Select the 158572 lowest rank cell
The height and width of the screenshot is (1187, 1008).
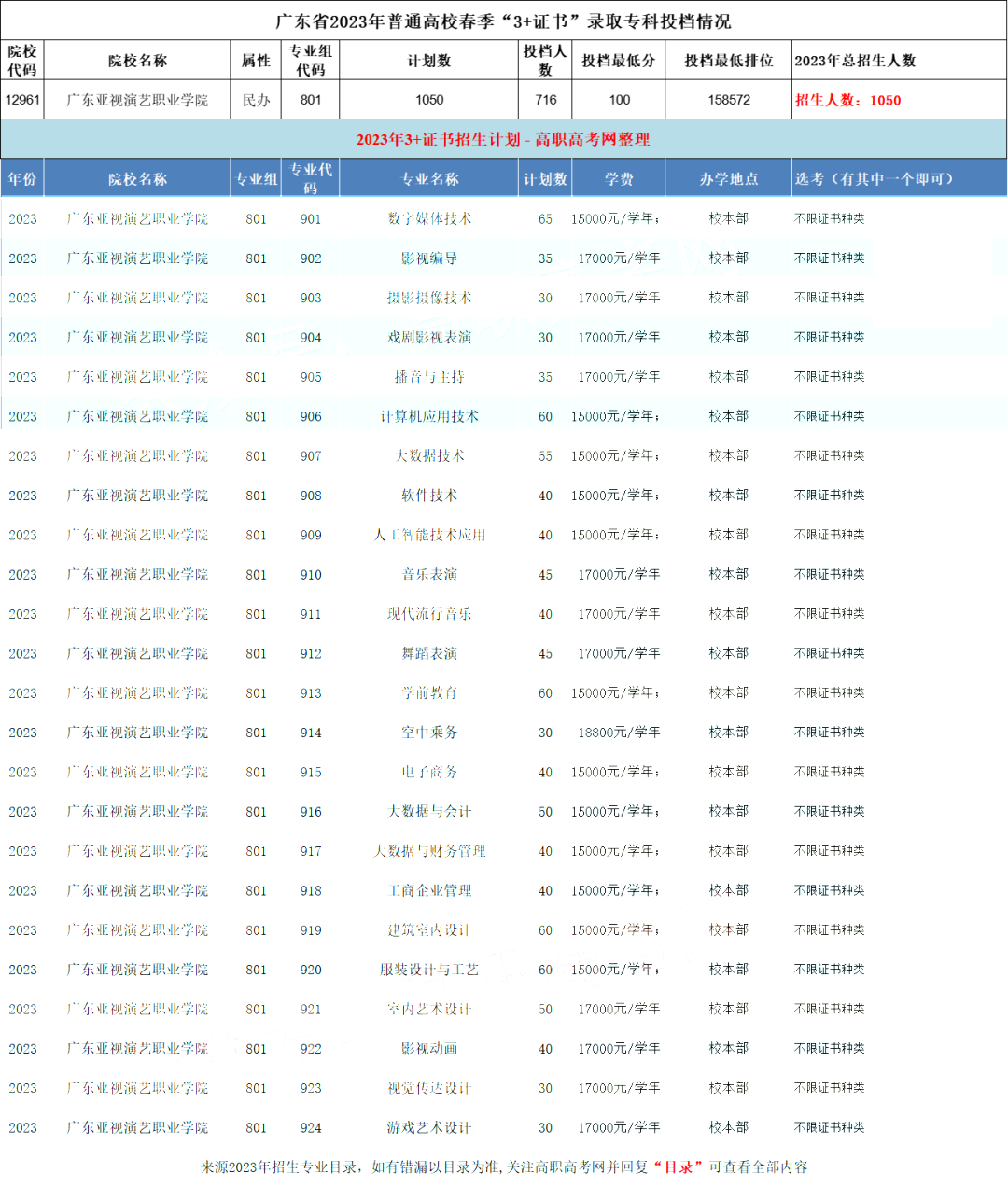coord(728,100)
